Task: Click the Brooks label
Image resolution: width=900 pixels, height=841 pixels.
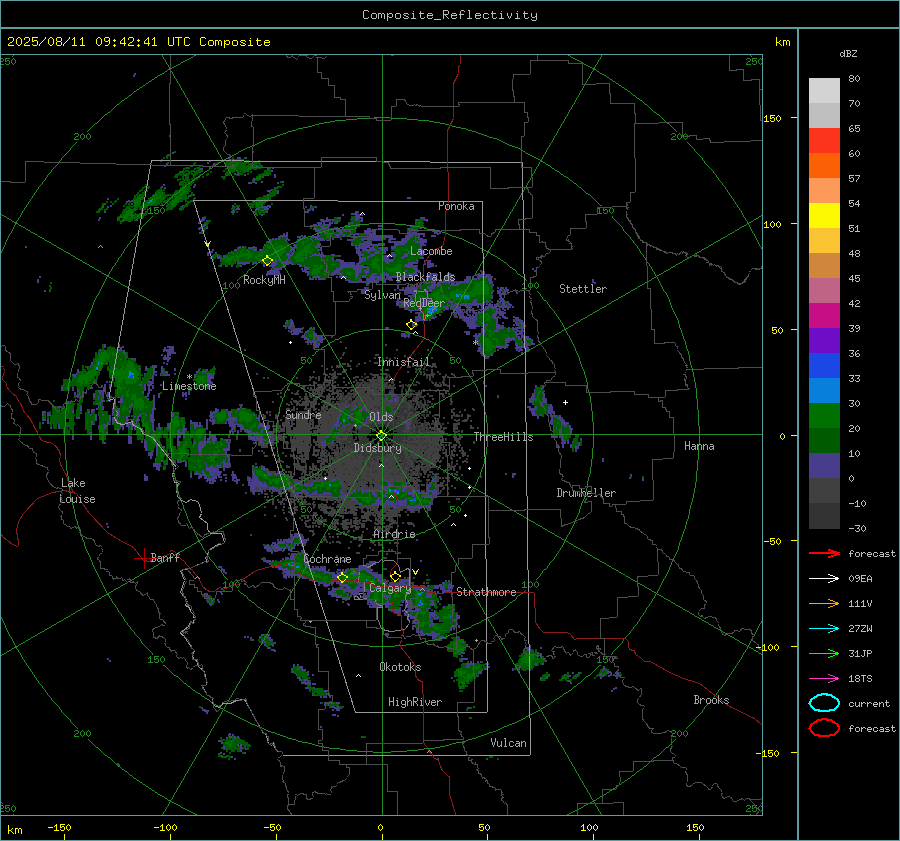Action: (x=711, y=700)
